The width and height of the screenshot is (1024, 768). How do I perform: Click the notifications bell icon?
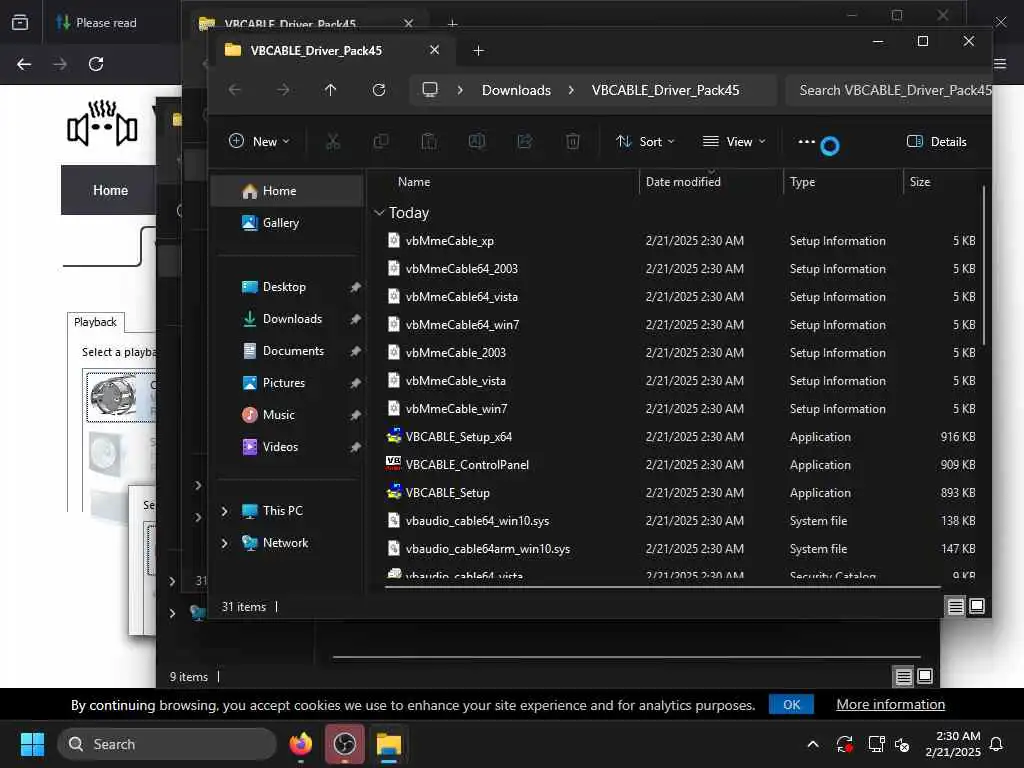[997, 744]
